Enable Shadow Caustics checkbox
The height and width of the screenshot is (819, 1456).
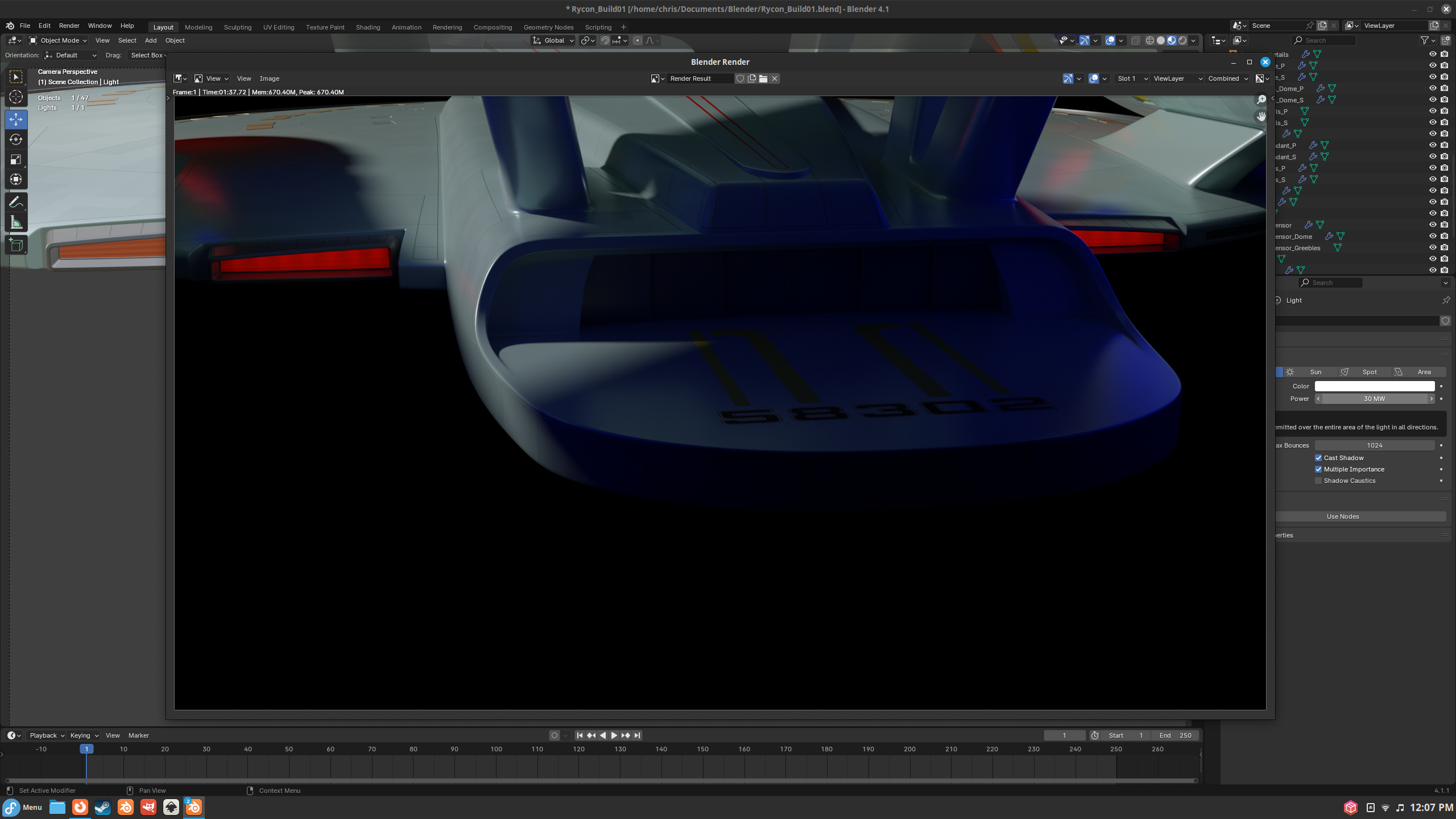coord(1318,481)
